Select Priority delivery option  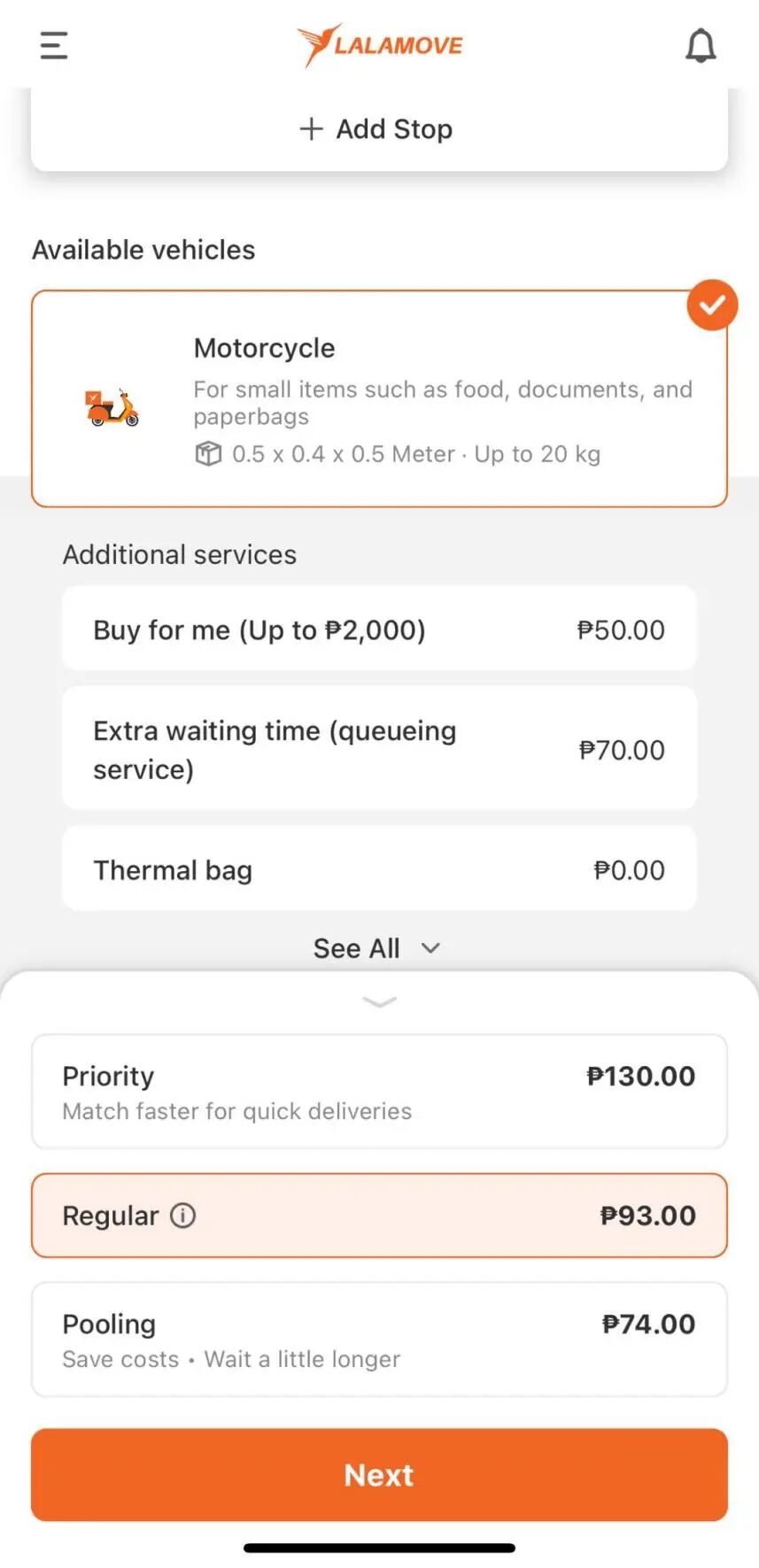click(x=379, y=1092)
